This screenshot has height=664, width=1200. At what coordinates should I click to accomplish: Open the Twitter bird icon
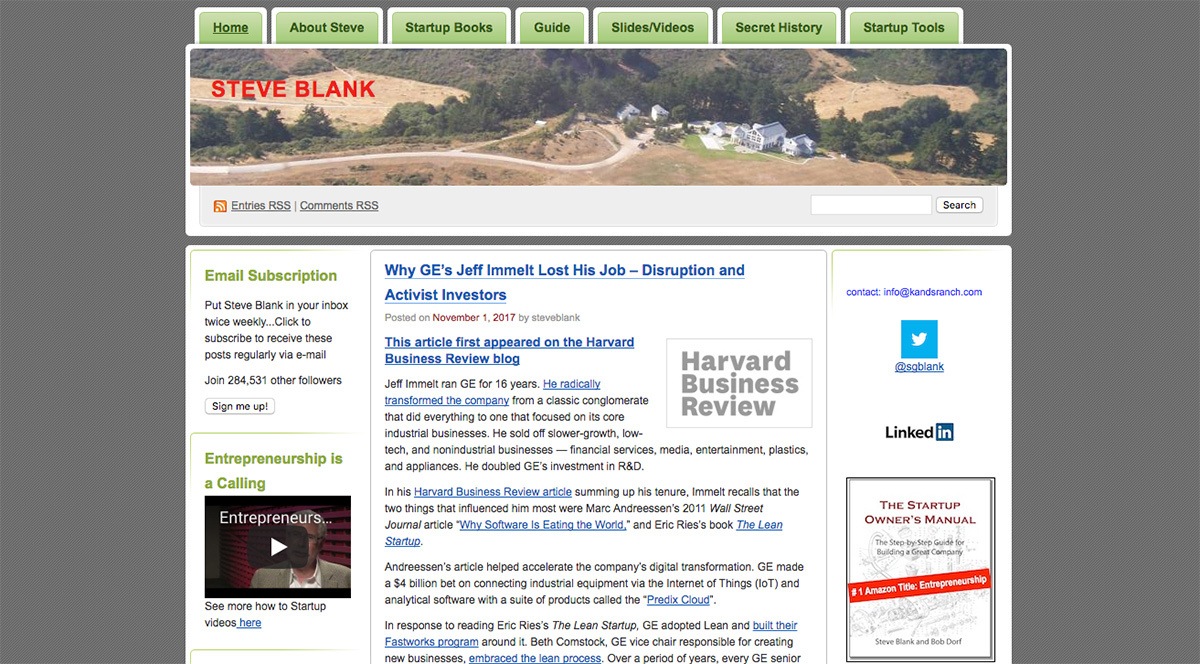pyautogui.click(x=919, y=339)
